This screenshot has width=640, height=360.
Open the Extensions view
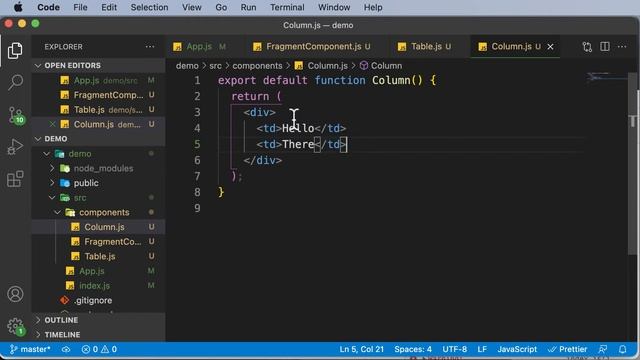tap(15, 179)
